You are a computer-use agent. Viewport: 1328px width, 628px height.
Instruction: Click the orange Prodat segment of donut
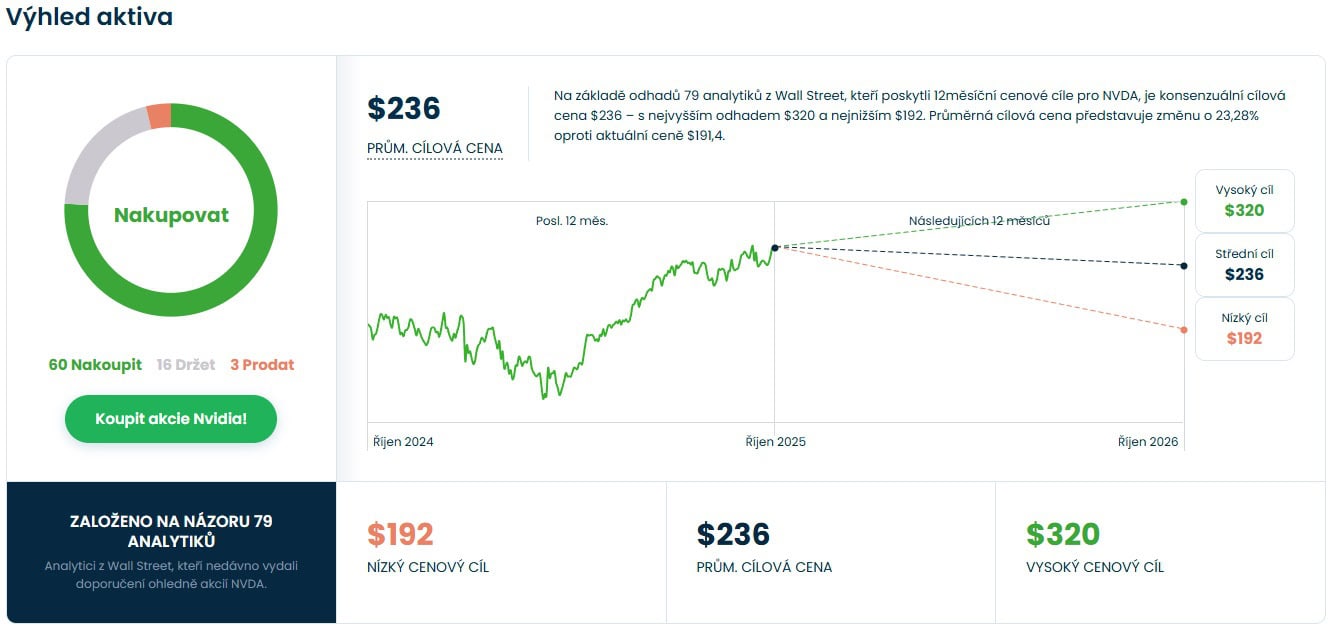pyautogui.click(x=159, y=116)
